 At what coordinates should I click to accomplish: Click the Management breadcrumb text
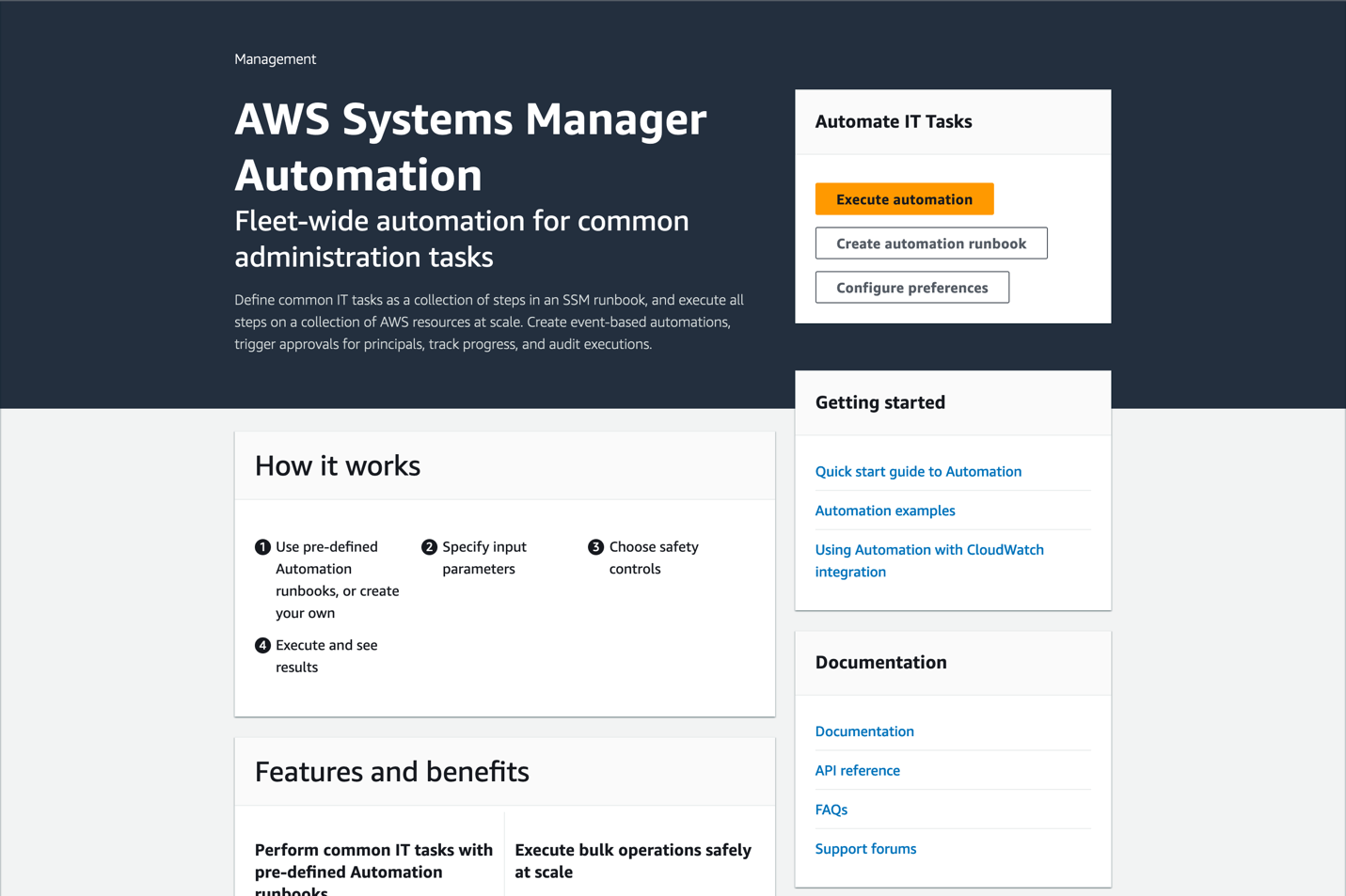click(275, 59)
